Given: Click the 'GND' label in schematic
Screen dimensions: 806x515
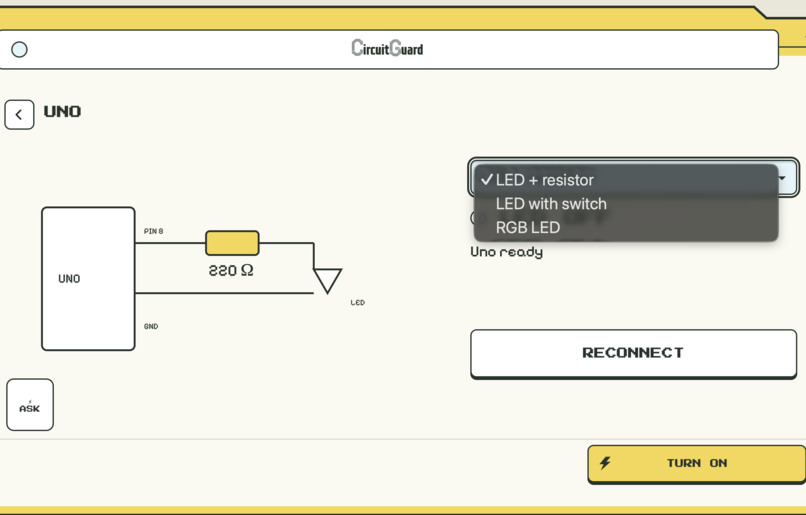Looking at the screenshot, I should coord(151,326).
